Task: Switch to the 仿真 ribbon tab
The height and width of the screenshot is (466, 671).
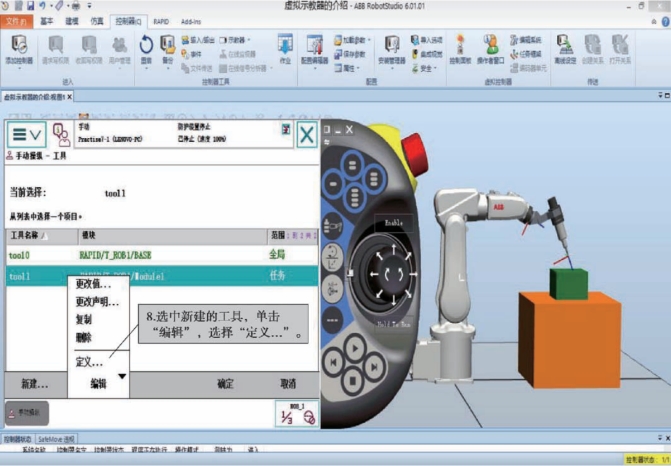Action: (97, 21)
